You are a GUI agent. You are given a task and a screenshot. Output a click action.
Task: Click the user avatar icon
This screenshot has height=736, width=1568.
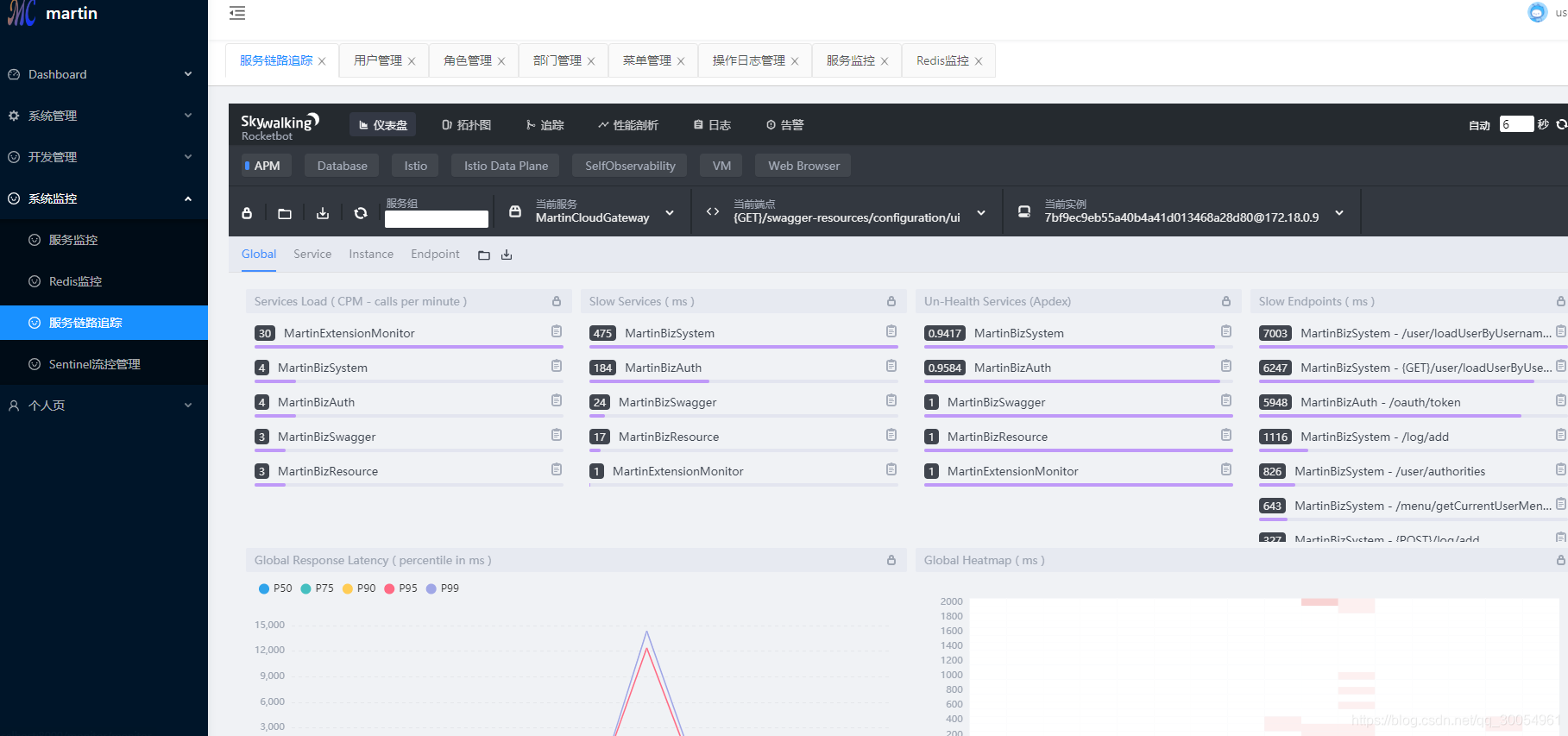pyautogui.click(x=1537, y=13)
